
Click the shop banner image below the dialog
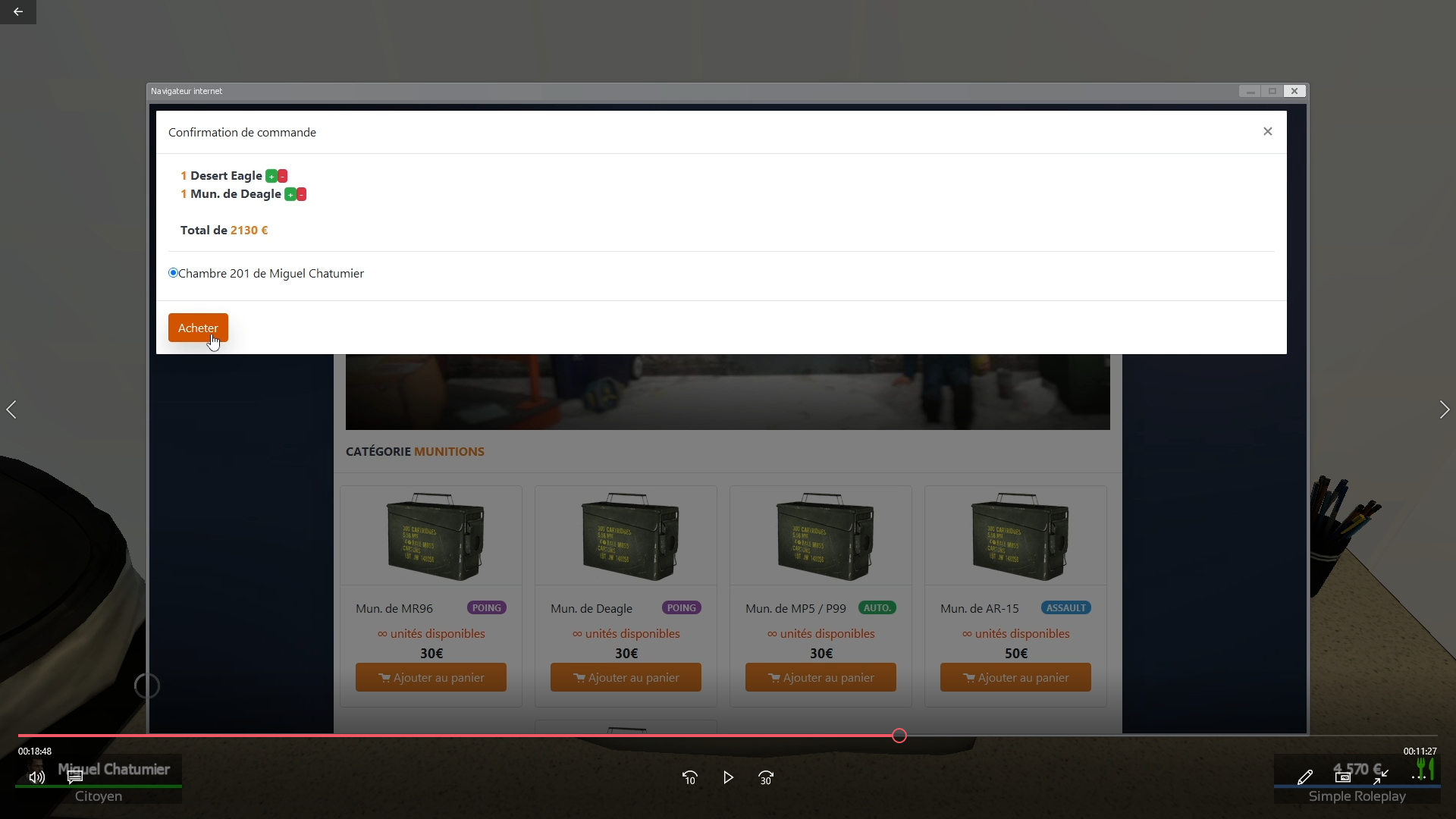pyautogui.click(x=728, y=392)
